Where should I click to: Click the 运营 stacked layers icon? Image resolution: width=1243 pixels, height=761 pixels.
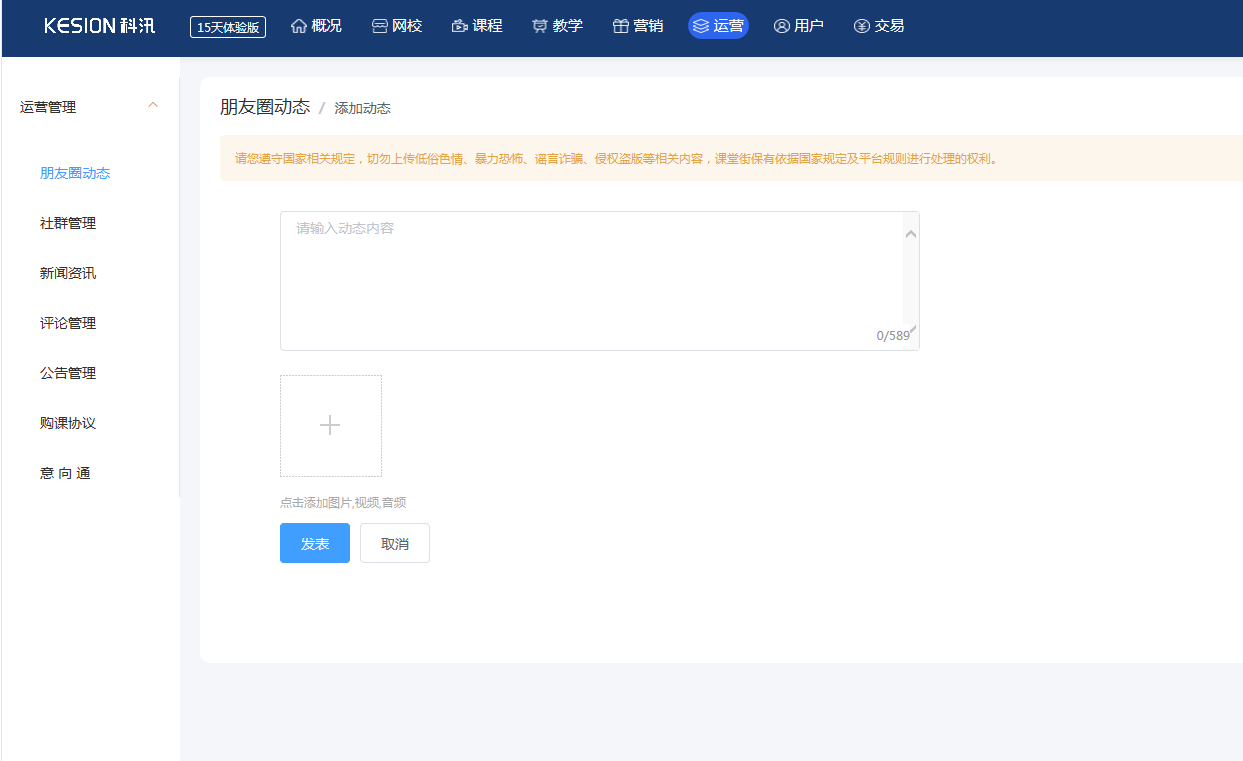(x=701, y=26)
